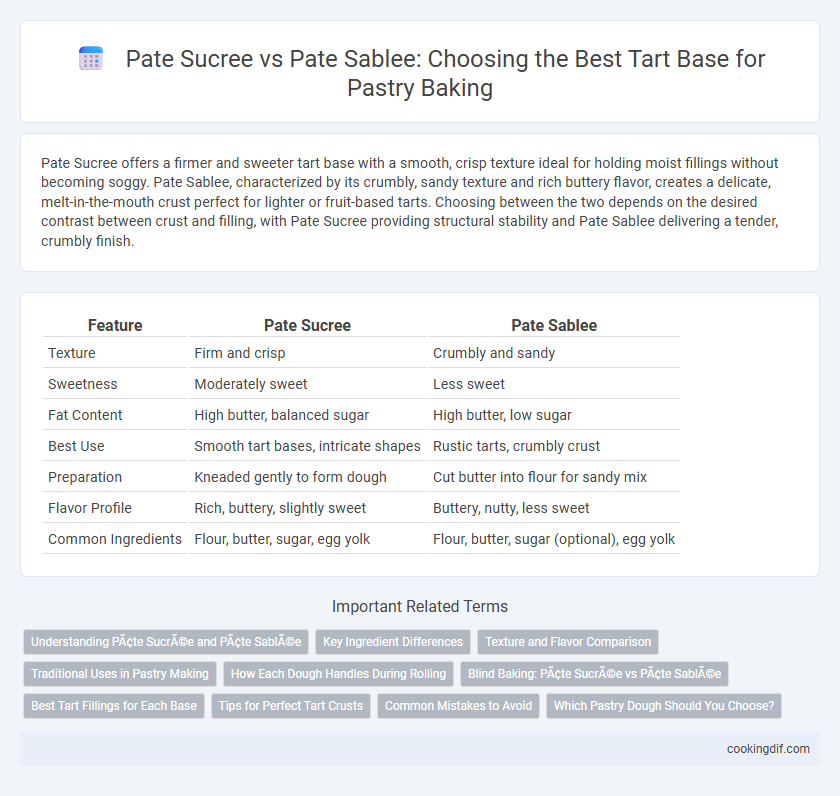The width and height of the screenshot is (840, 796).
Task: Click the page title heading
Action: pyautogui.click(x=445, y=73)
